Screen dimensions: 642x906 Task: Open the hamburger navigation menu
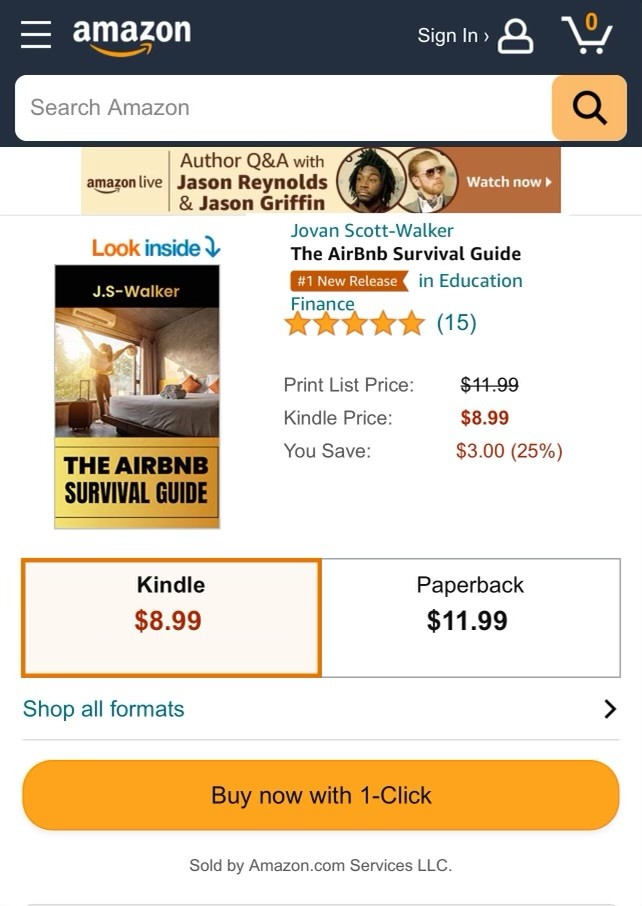36,35
